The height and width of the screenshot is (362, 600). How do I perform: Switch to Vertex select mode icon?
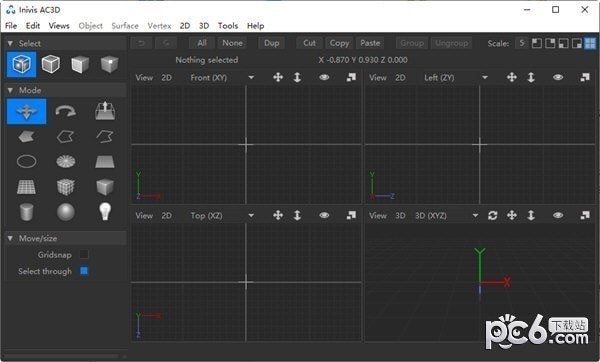(109, 64)
